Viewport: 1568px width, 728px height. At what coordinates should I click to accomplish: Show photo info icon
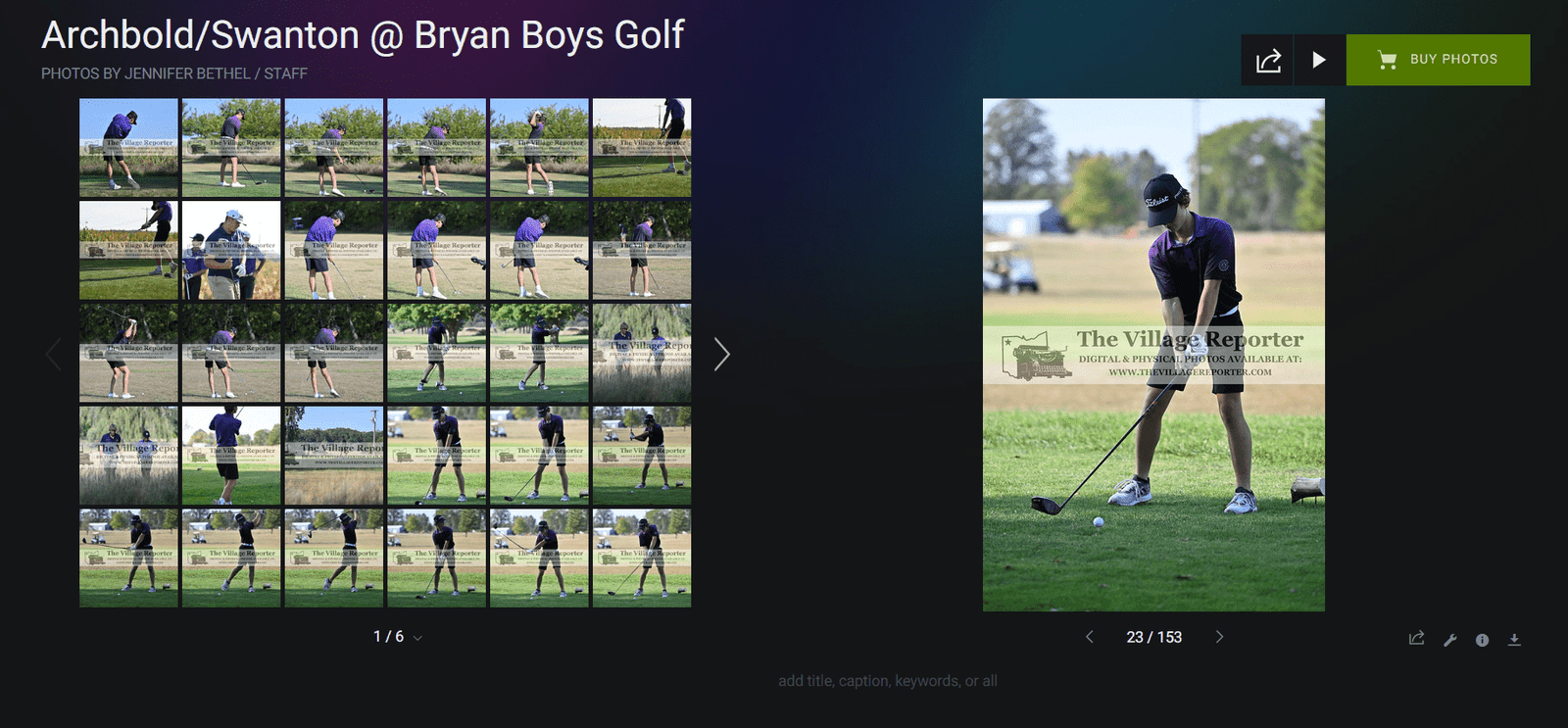[1482, 640]
